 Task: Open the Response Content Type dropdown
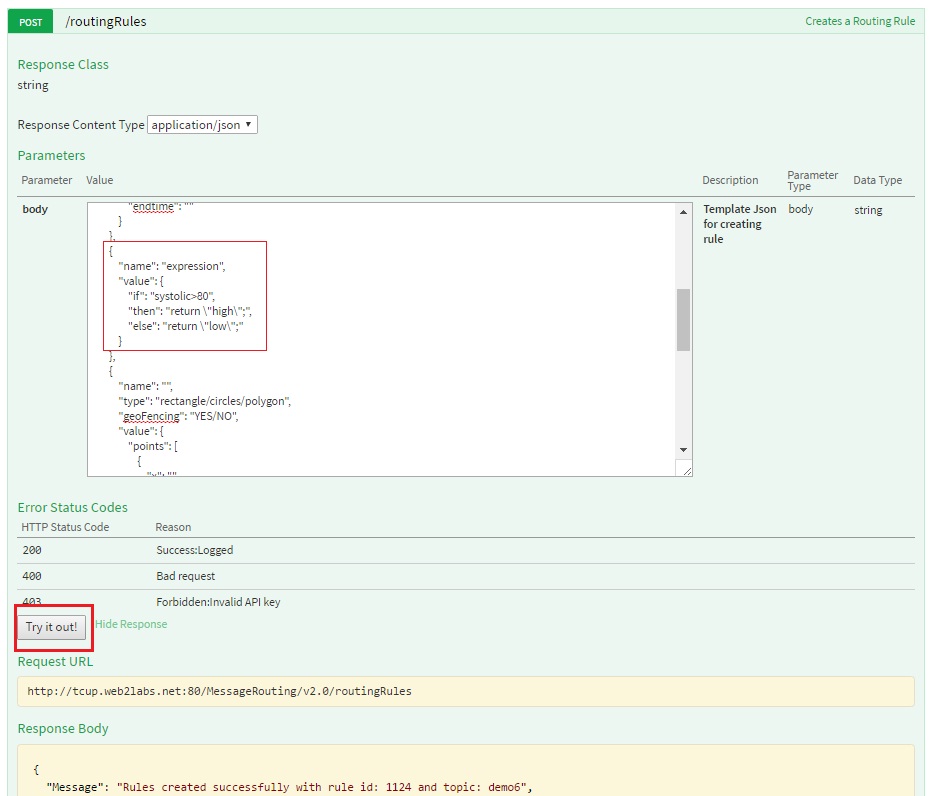(x=202, y=125)
